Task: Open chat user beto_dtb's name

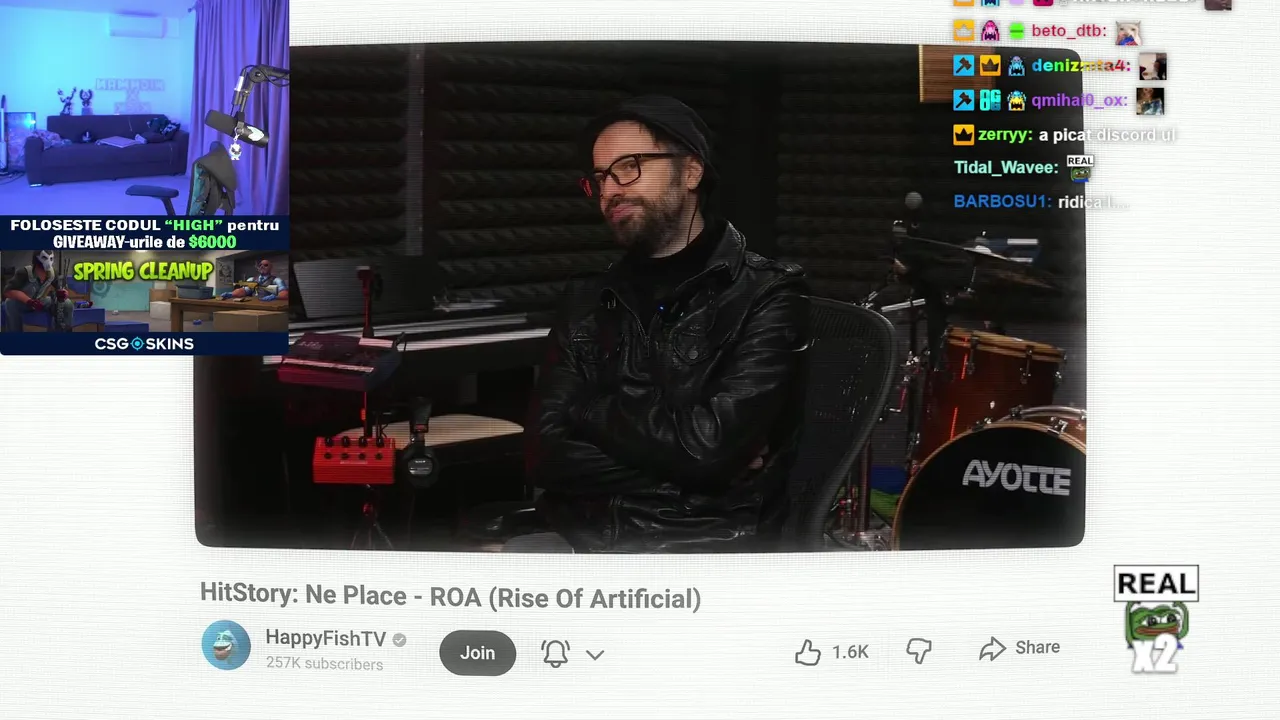Action: (1067, 31)
